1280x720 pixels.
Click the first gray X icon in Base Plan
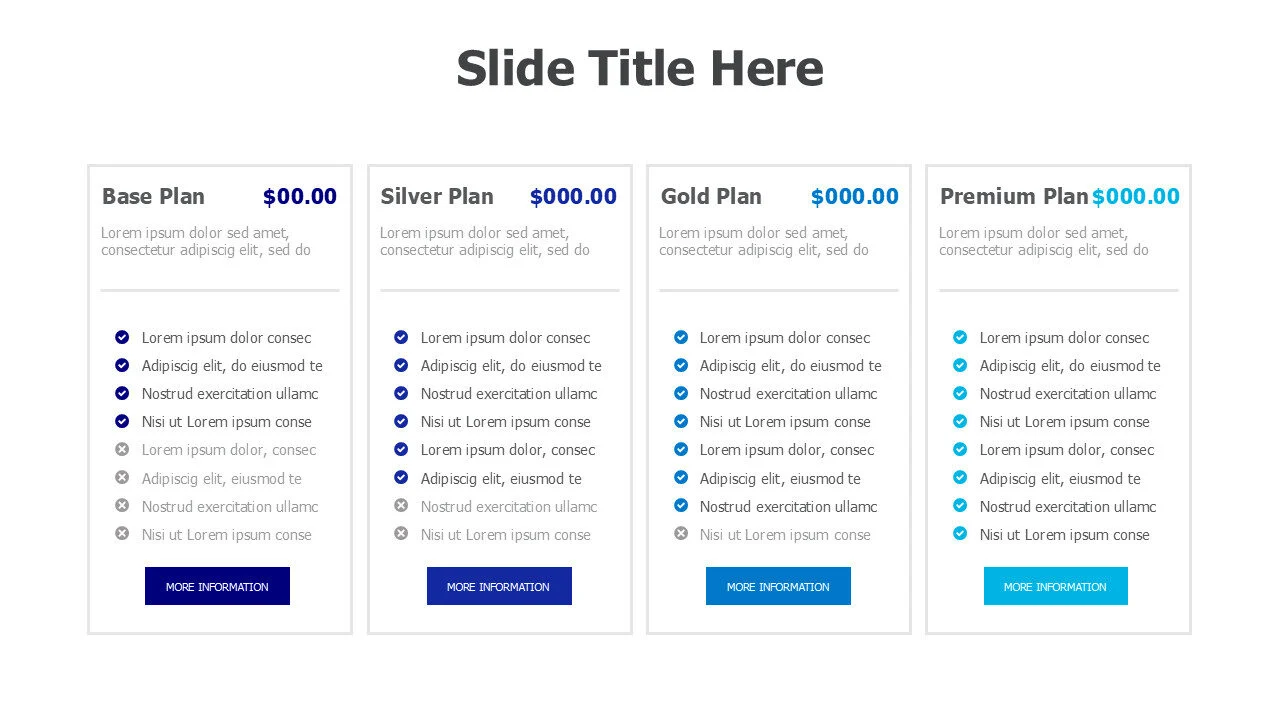pyautogui.click(x=122, y=449)
